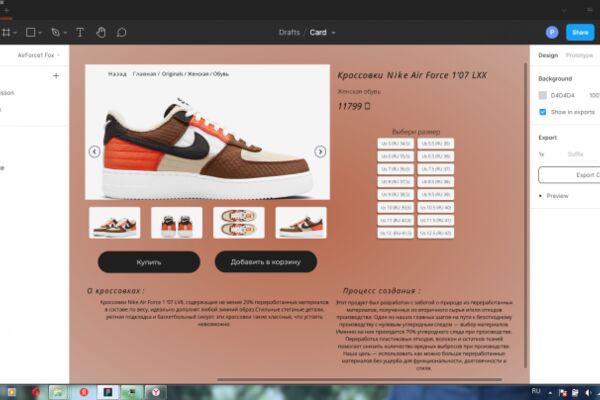Select the Rectangle shape tool
The height and width of the screenshot is (400, 600).
(30, 33)
